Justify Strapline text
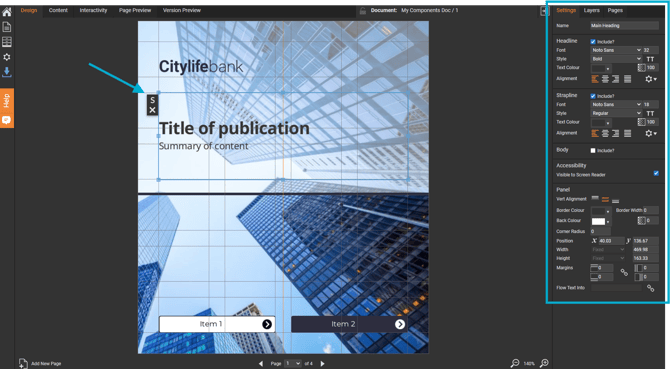 pyautogui.click(x=627, y=133)
